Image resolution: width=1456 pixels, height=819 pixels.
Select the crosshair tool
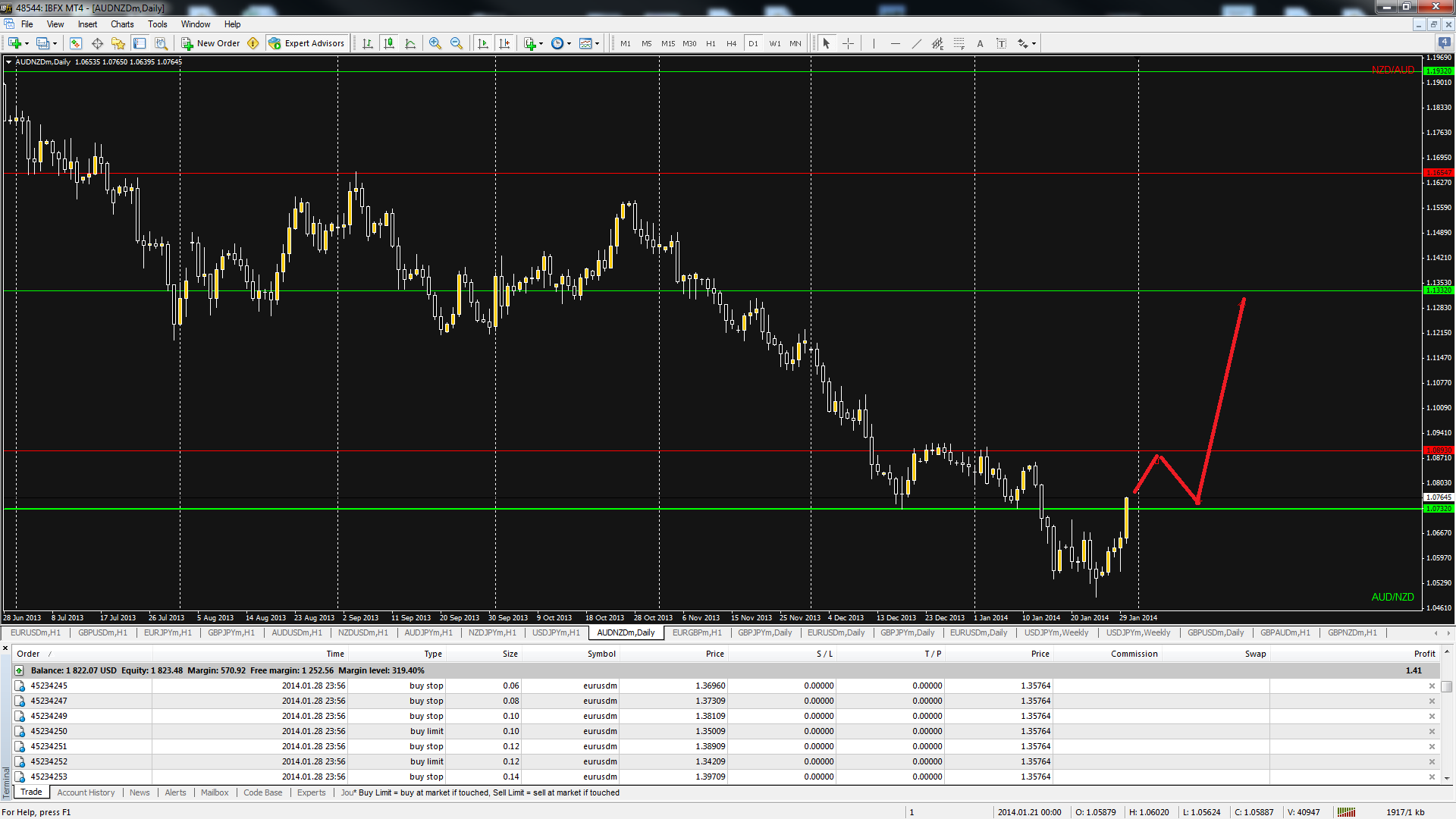848,43
